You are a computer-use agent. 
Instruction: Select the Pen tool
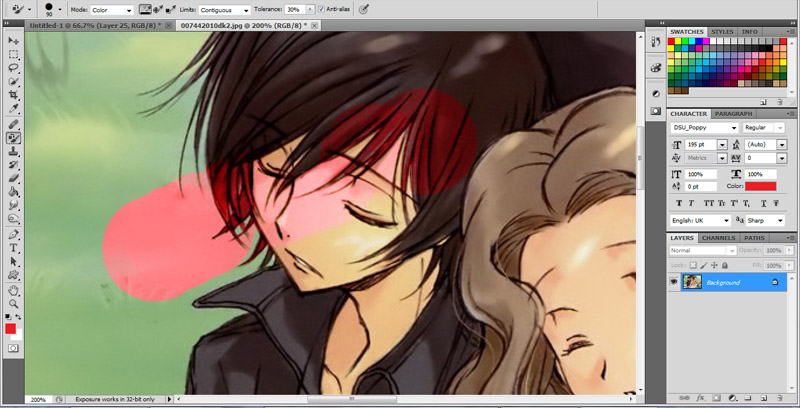13,235
